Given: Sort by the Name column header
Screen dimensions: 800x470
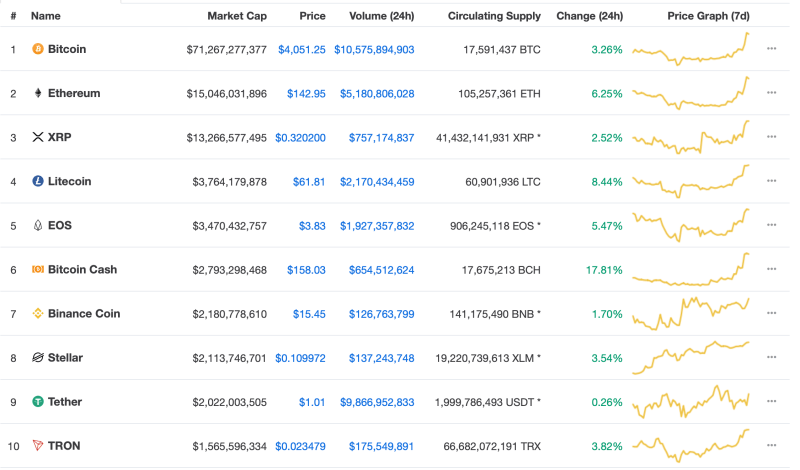Looking at the screenshot, I should coord(46,16).
